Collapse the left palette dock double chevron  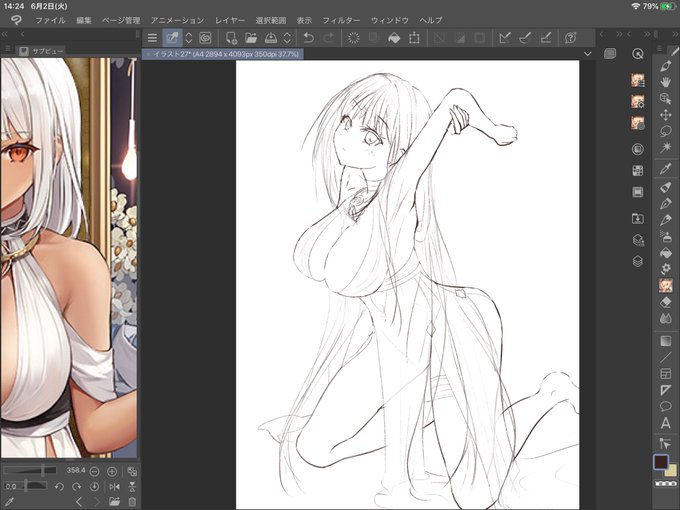[x=5, y=34]
